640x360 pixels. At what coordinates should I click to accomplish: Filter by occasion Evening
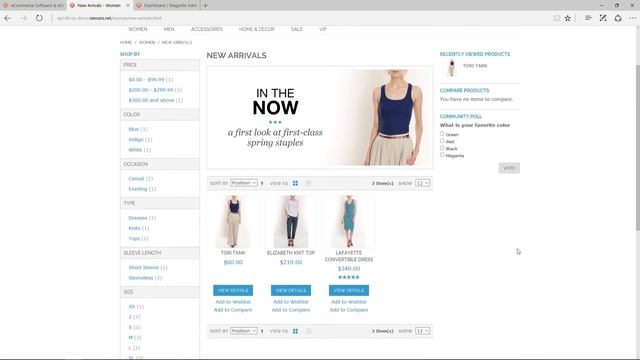[138, 189]
